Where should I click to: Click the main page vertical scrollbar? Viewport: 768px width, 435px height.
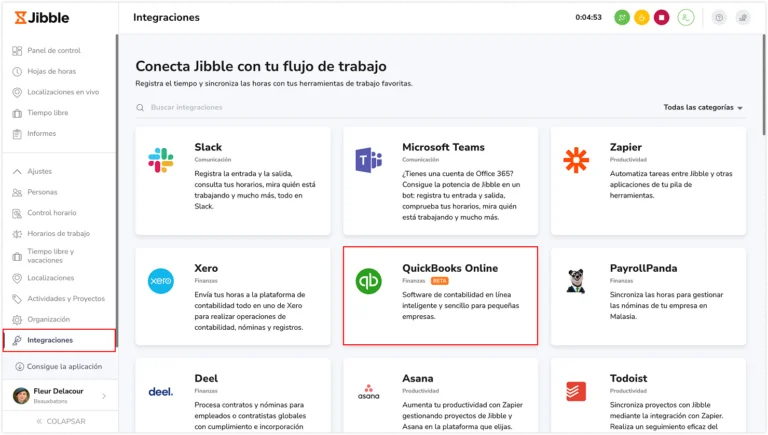764,83
